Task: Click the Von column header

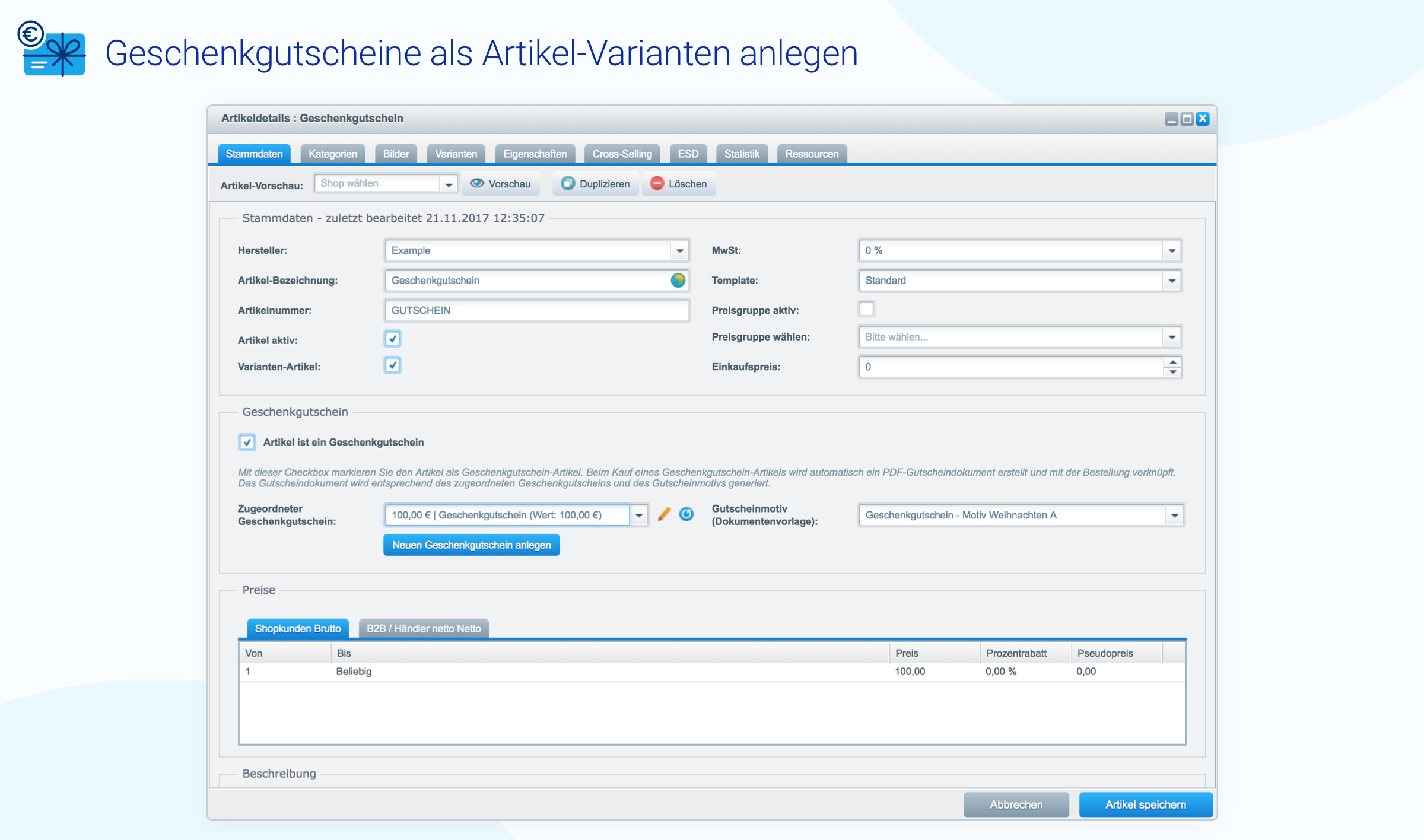Action: pyautogui.click(x=285, y=653)
